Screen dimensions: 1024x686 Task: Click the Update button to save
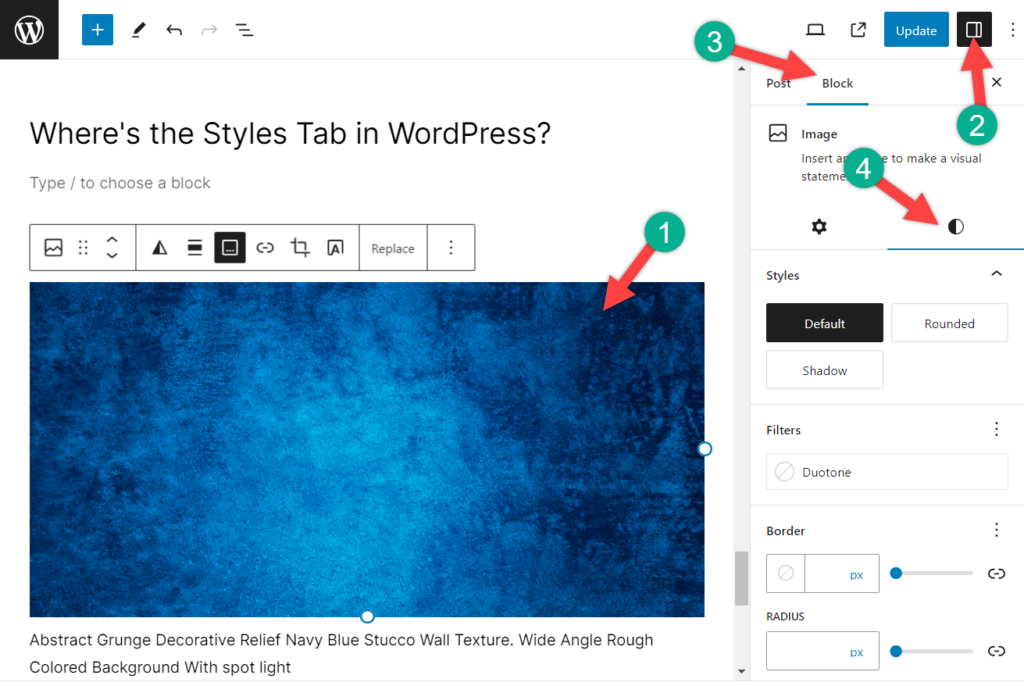pyautogui.click(x=915, y=29)
